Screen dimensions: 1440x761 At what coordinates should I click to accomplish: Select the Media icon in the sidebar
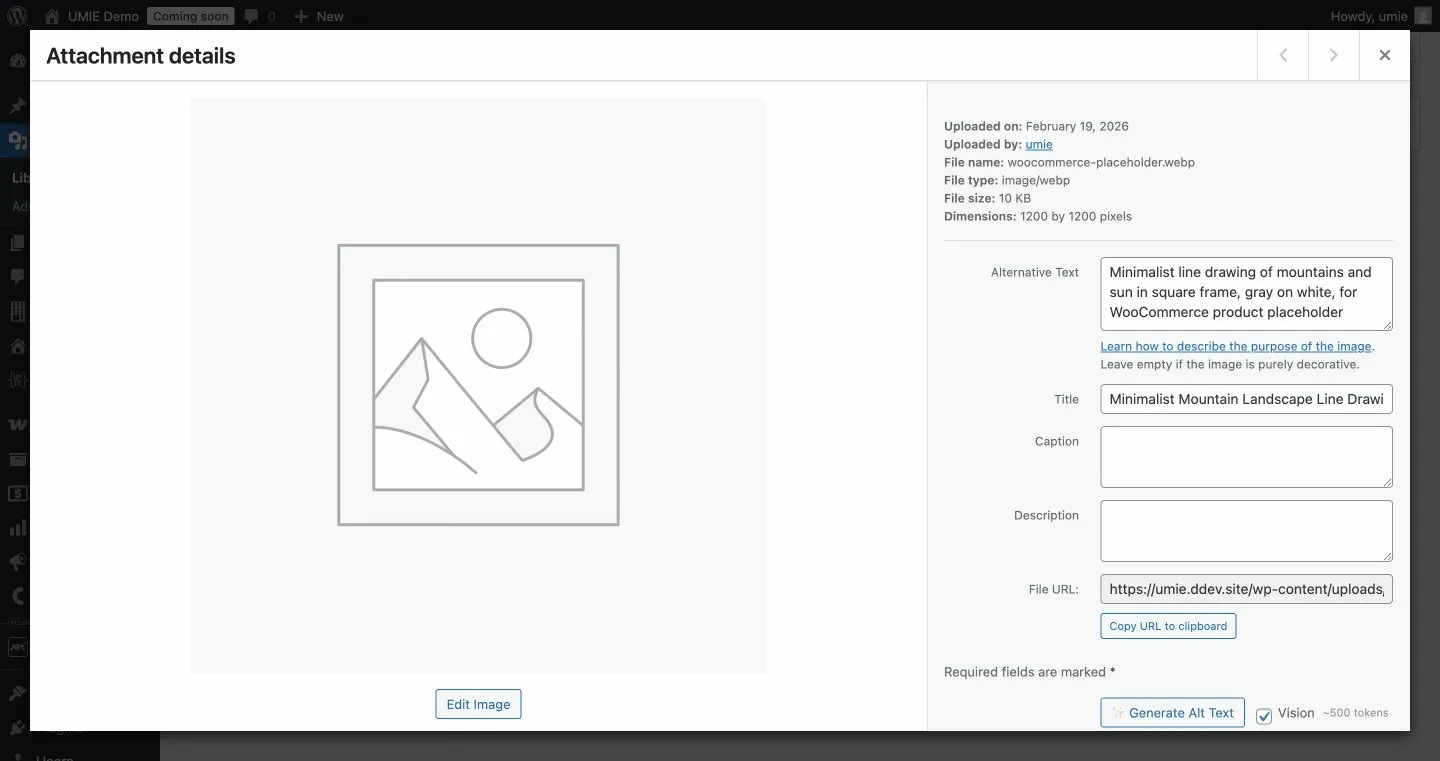coord(17,140)
